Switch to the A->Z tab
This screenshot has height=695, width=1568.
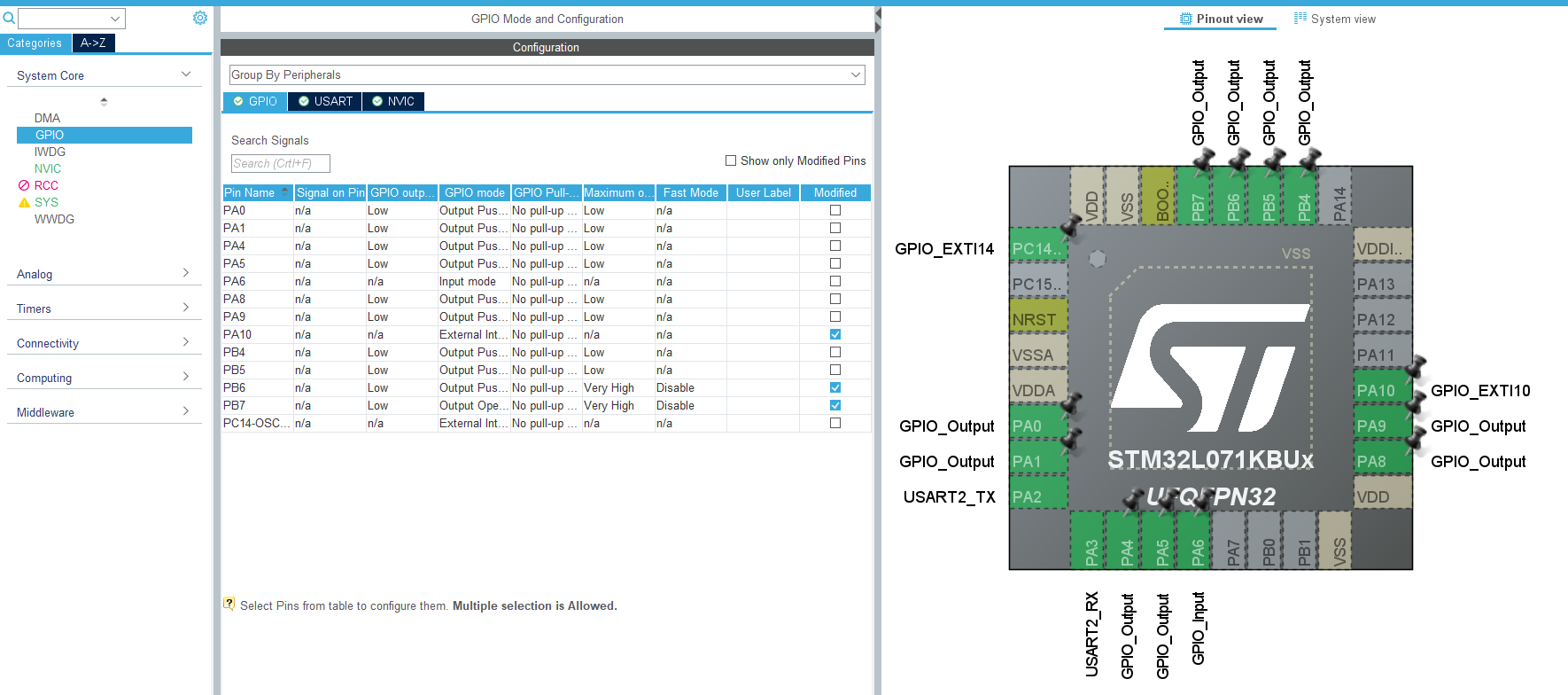[93, 43]
